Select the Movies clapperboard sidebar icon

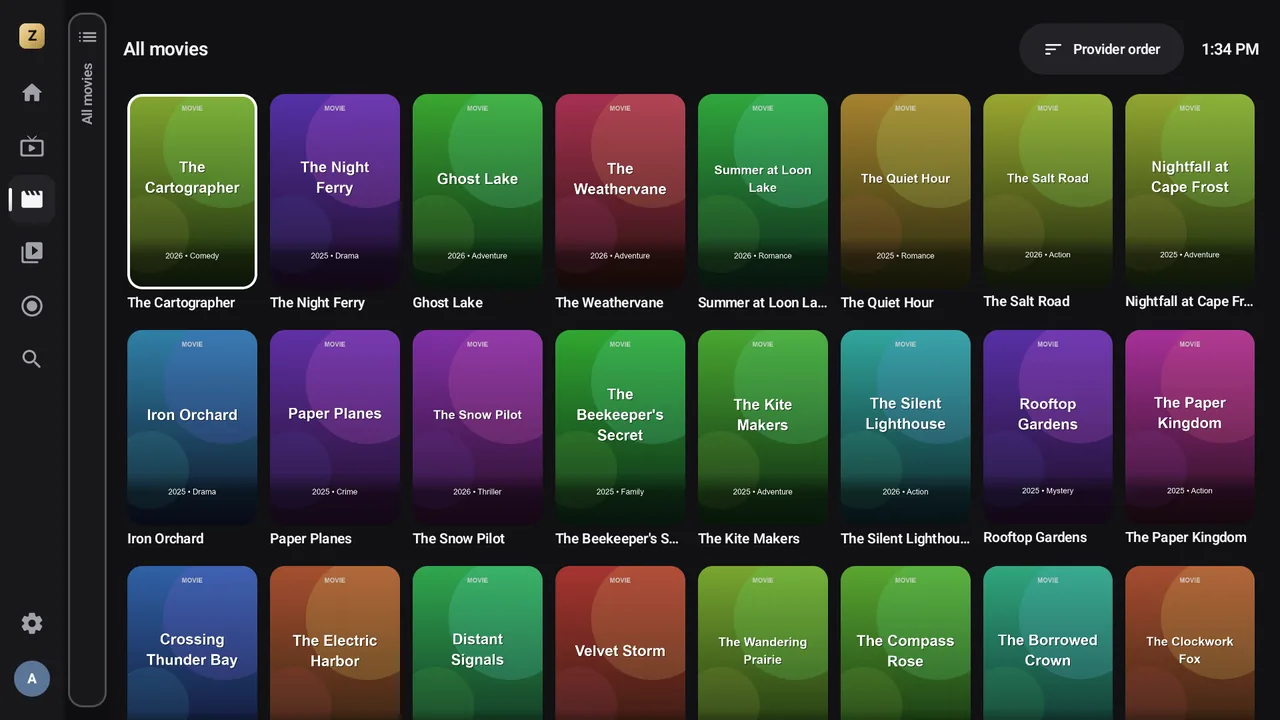click(x=32, y=199)
